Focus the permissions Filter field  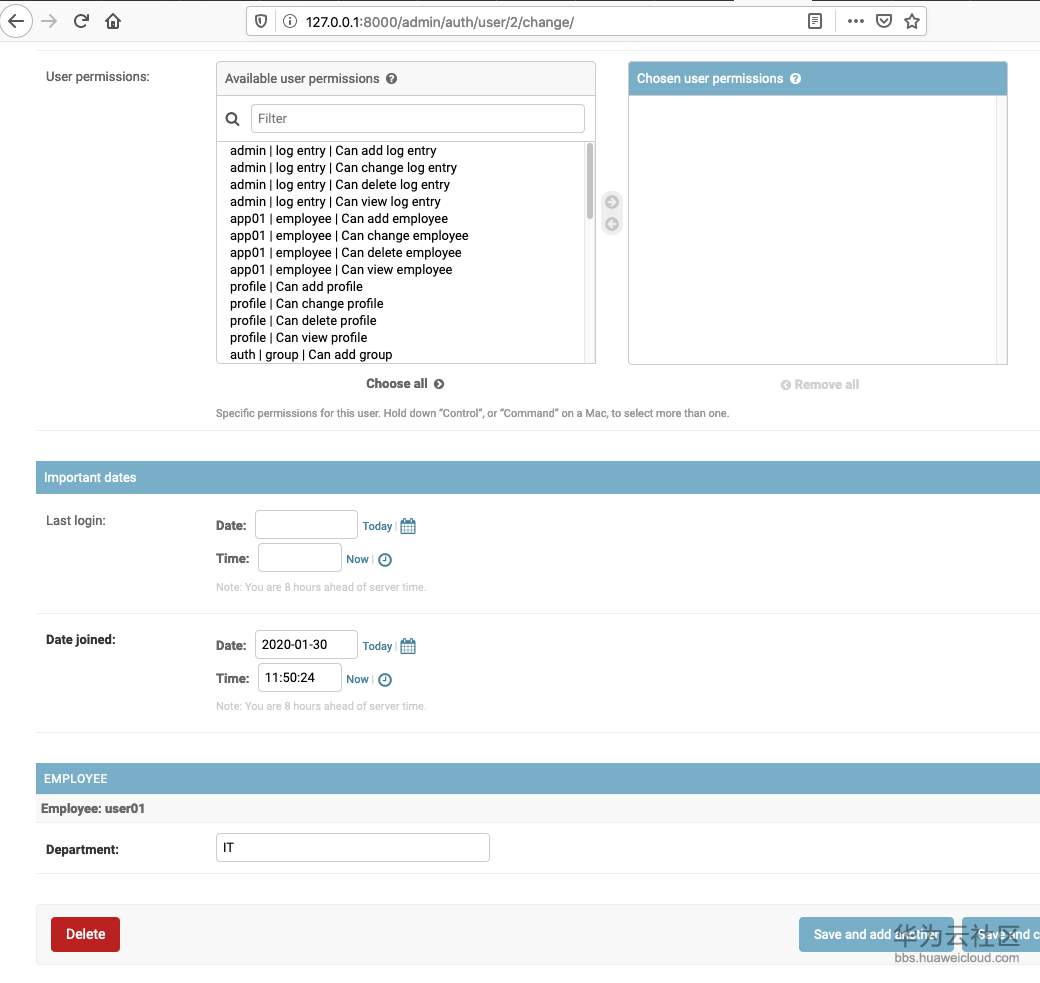point(417,119)
